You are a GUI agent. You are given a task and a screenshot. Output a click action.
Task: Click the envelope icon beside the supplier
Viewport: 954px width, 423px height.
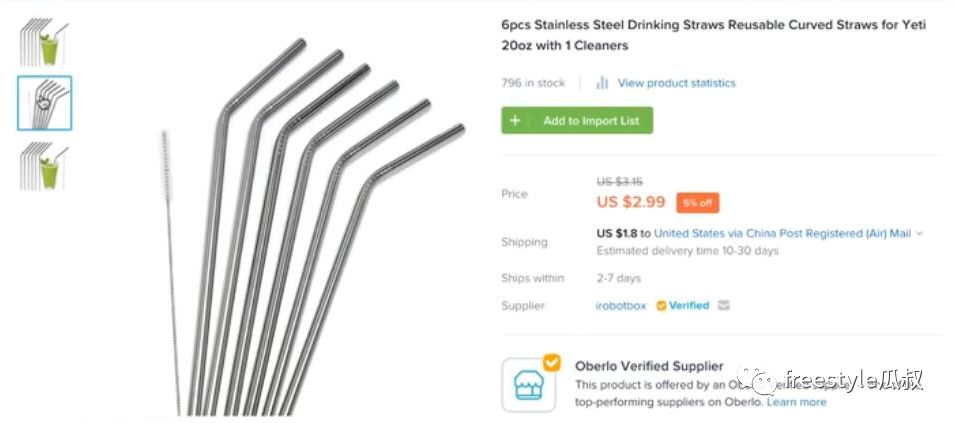pyautogui.click(x=724, y=306)
